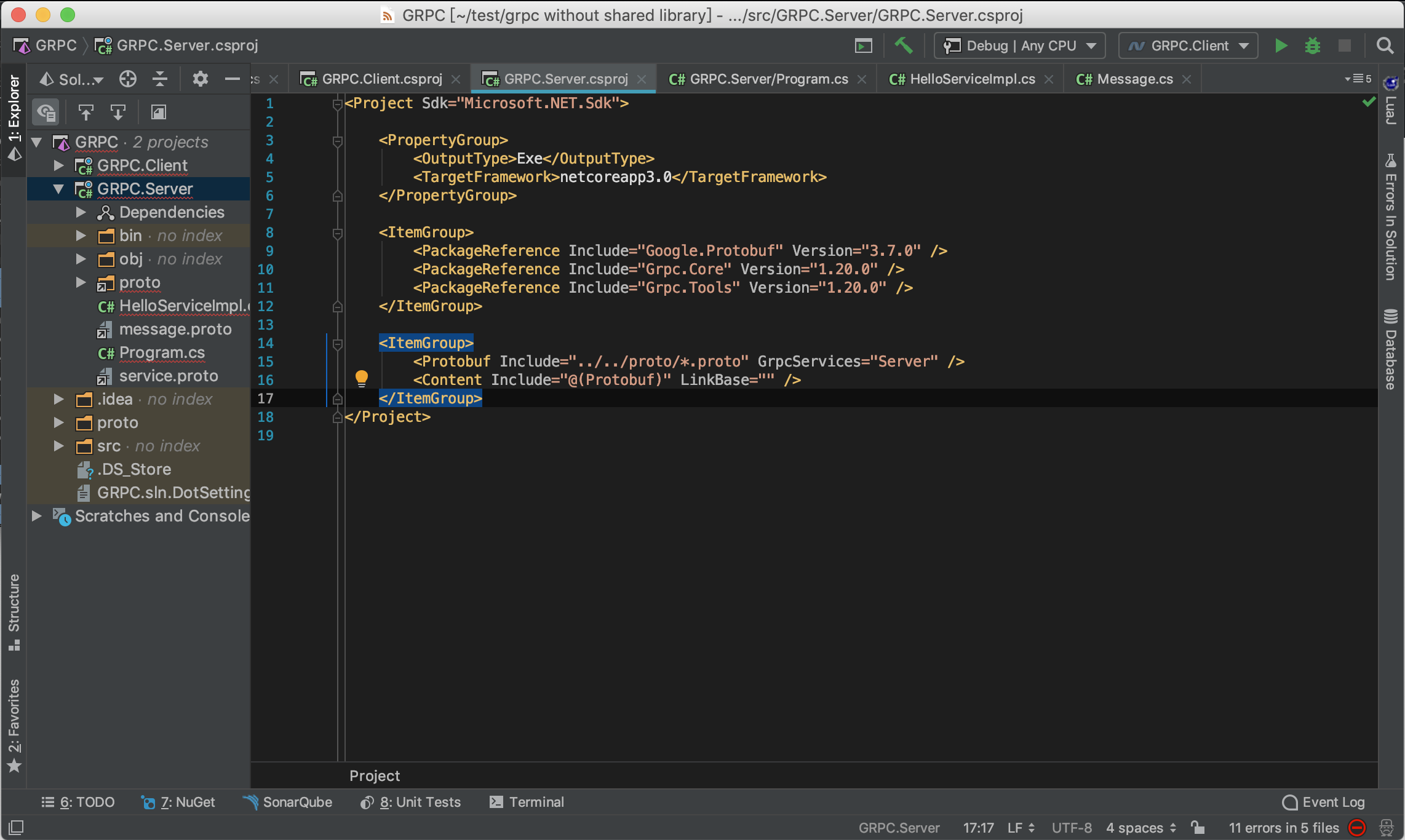Click the Build solution hammer icon

click(903, 46)
